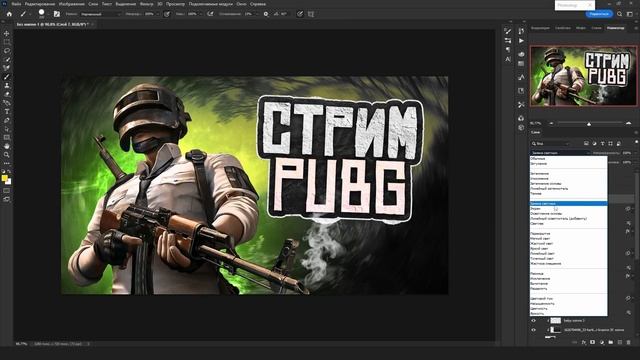Select the Lasso tool
This screenshot has height=360, width=640.
coord(7,51)
